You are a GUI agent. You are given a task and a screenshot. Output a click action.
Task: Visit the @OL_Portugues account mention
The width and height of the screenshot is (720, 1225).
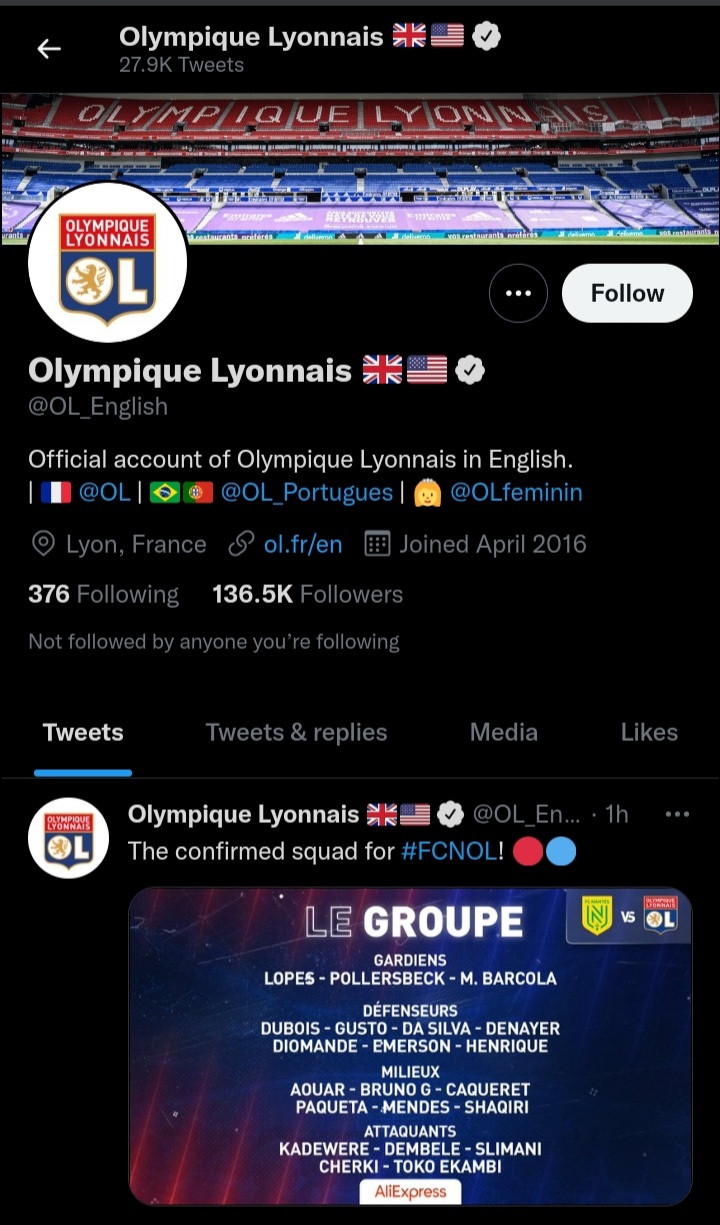306,492
